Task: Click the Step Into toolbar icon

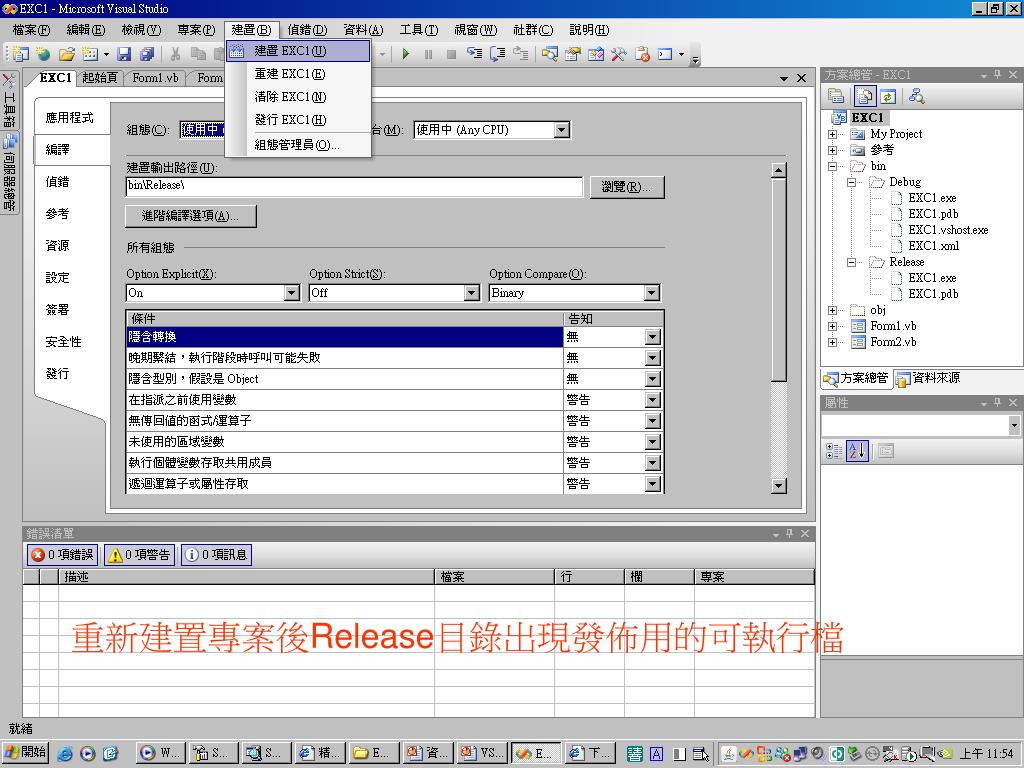Action: [475, 54]
